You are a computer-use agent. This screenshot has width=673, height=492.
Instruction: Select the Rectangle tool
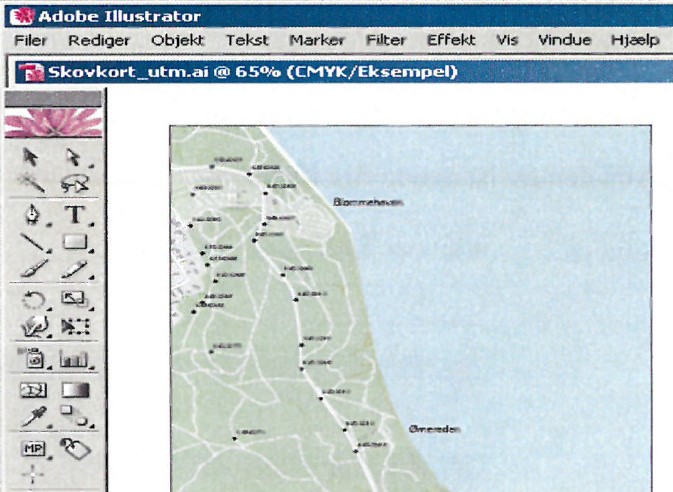click(x=74, y=241)
